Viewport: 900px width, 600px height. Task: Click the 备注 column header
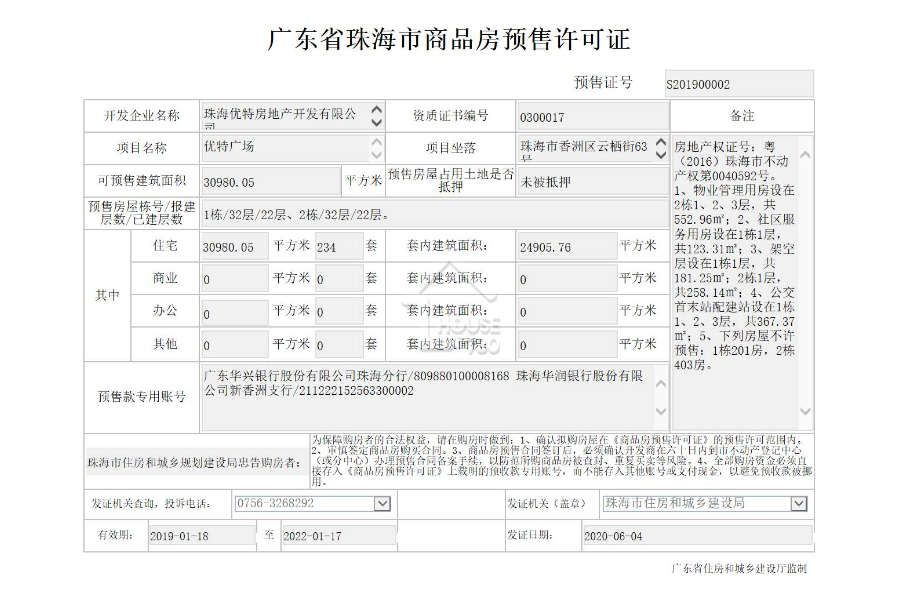(x=742, y=116)
